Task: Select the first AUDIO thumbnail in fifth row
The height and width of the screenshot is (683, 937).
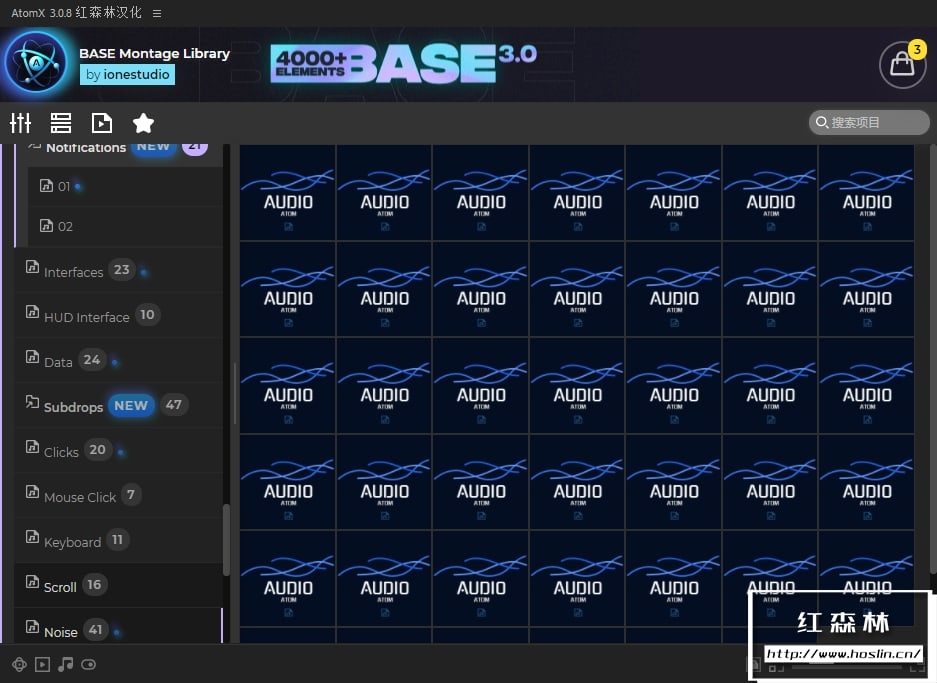Action: (288, 579)
